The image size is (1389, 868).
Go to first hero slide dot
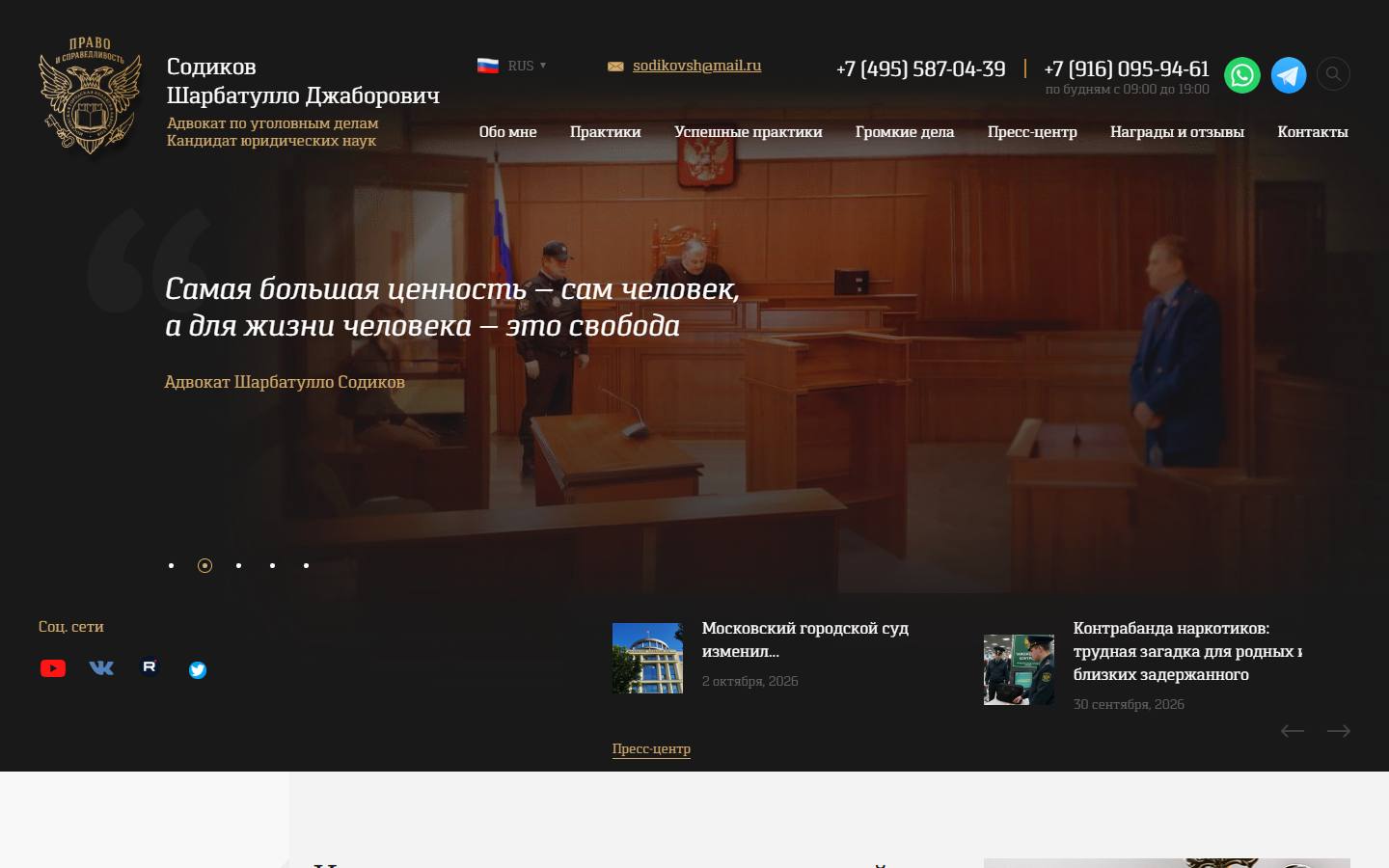171,565
